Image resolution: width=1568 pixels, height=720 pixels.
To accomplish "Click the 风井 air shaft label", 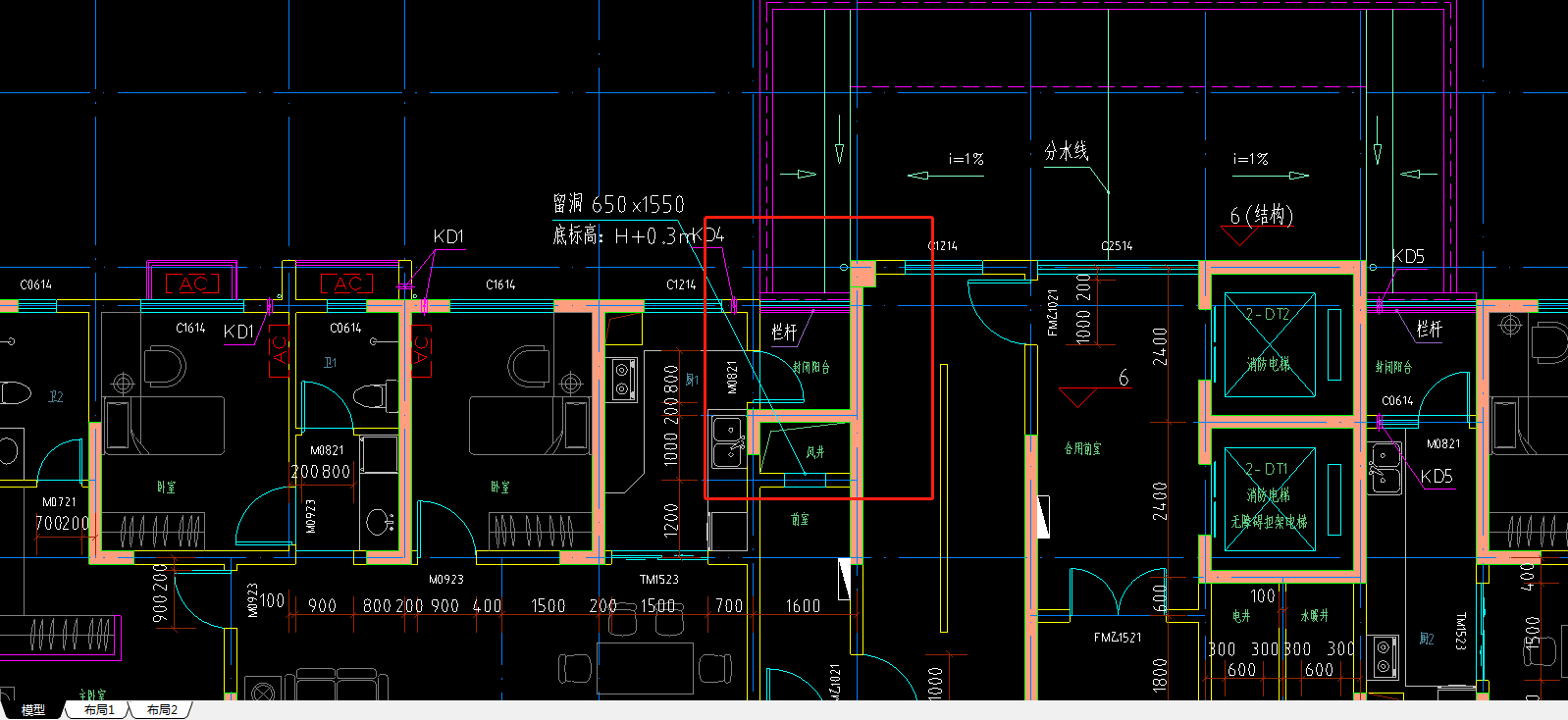I will (x=815, y=452).
